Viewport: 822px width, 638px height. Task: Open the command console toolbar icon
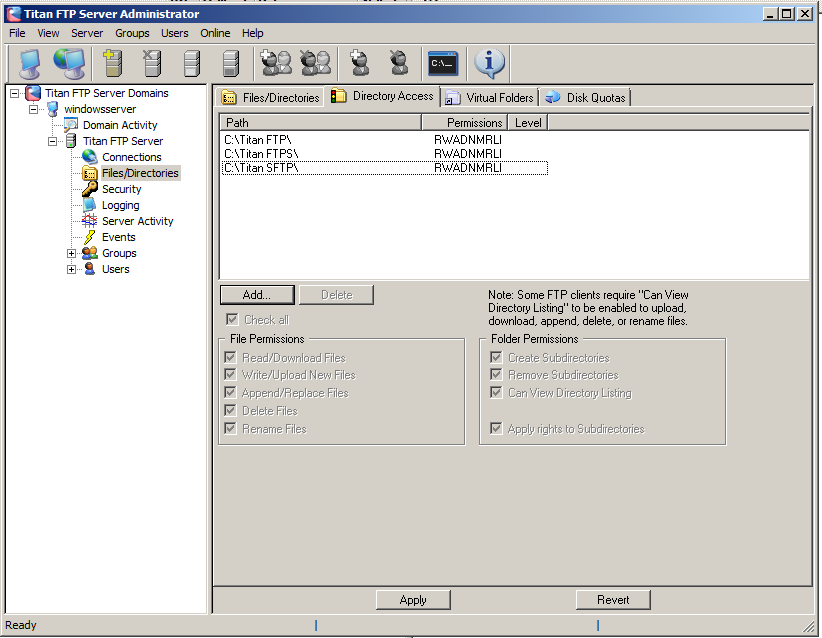tap(442, 63)
